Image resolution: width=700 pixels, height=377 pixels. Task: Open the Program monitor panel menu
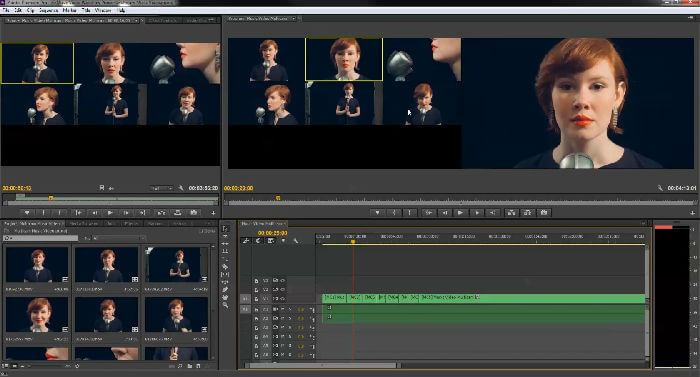[690, 18]
